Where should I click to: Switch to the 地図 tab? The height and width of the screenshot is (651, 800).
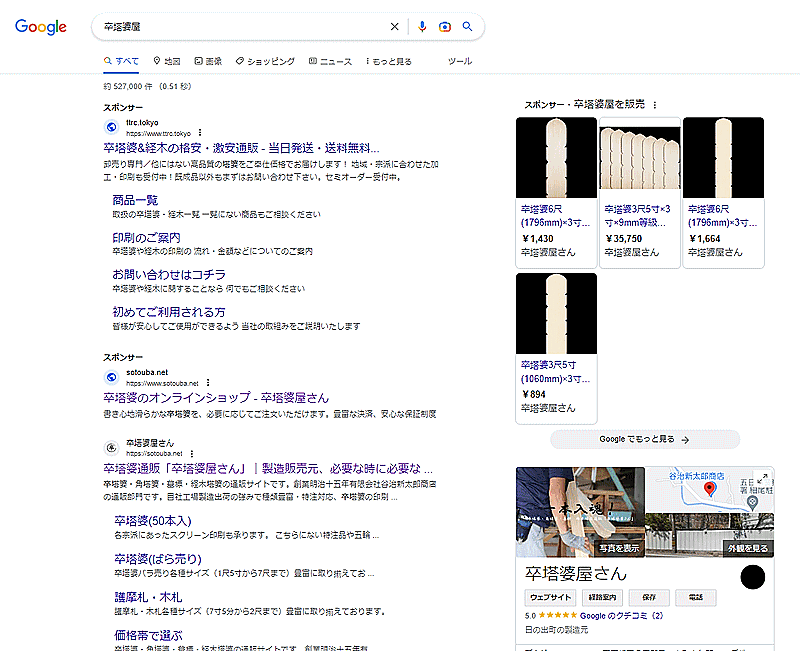point(167,61)
